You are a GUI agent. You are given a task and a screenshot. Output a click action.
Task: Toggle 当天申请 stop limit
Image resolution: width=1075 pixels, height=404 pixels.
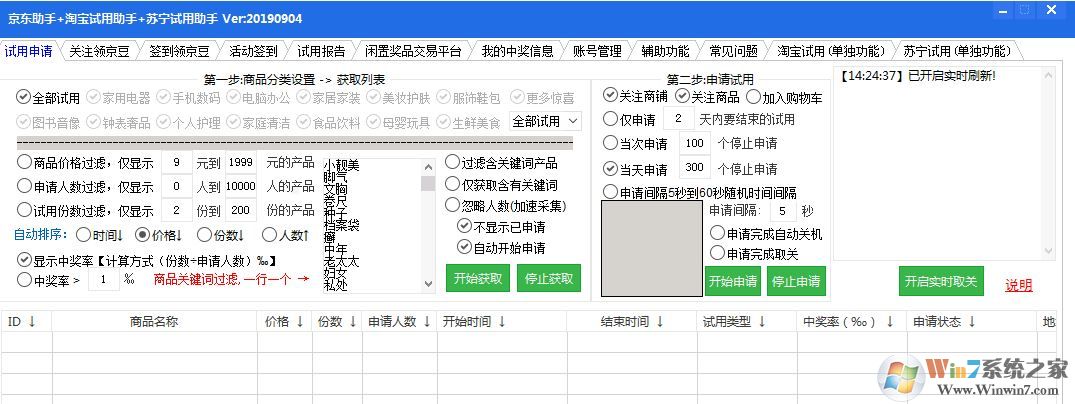636,168
